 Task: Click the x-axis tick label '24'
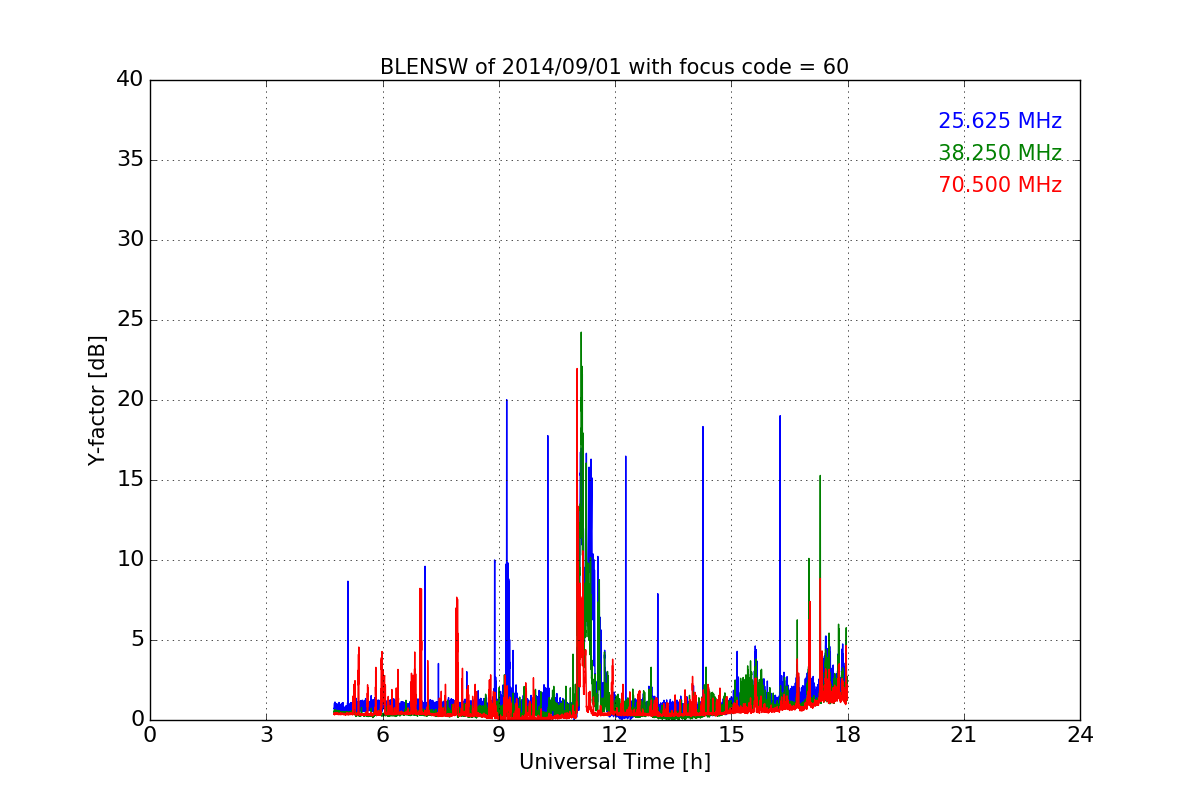coord(1080,735)
